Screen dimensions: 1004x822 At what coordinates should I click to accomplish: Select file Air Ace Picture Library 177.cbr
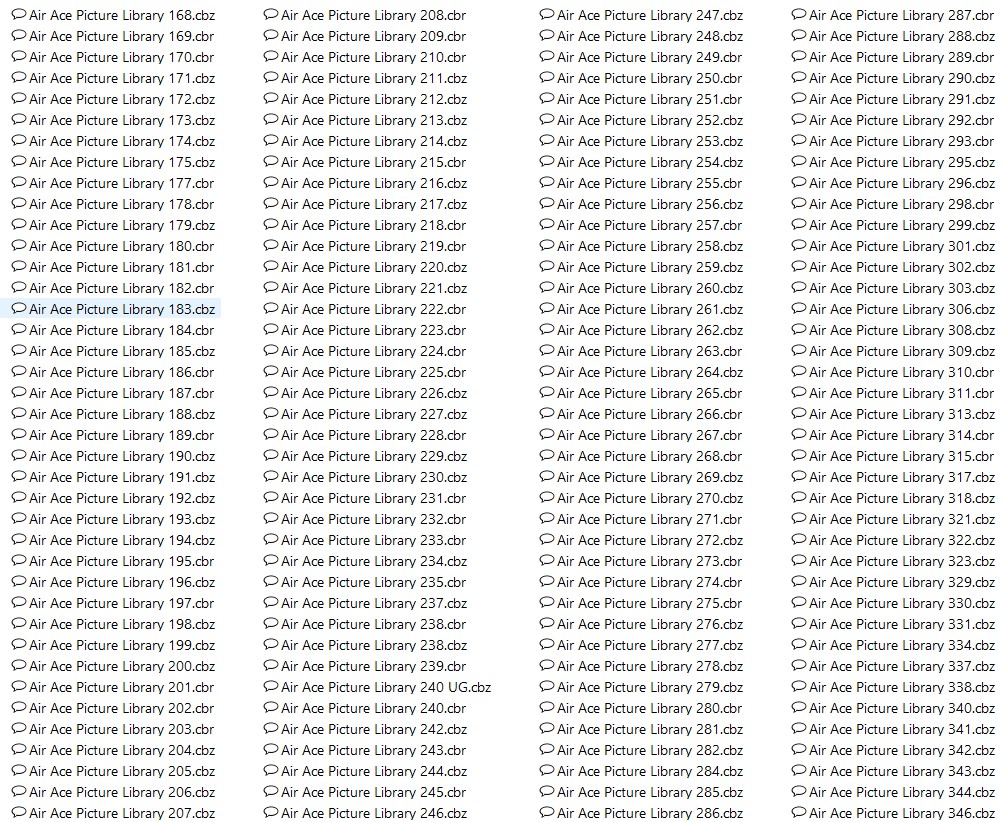[x=121, y=183]
